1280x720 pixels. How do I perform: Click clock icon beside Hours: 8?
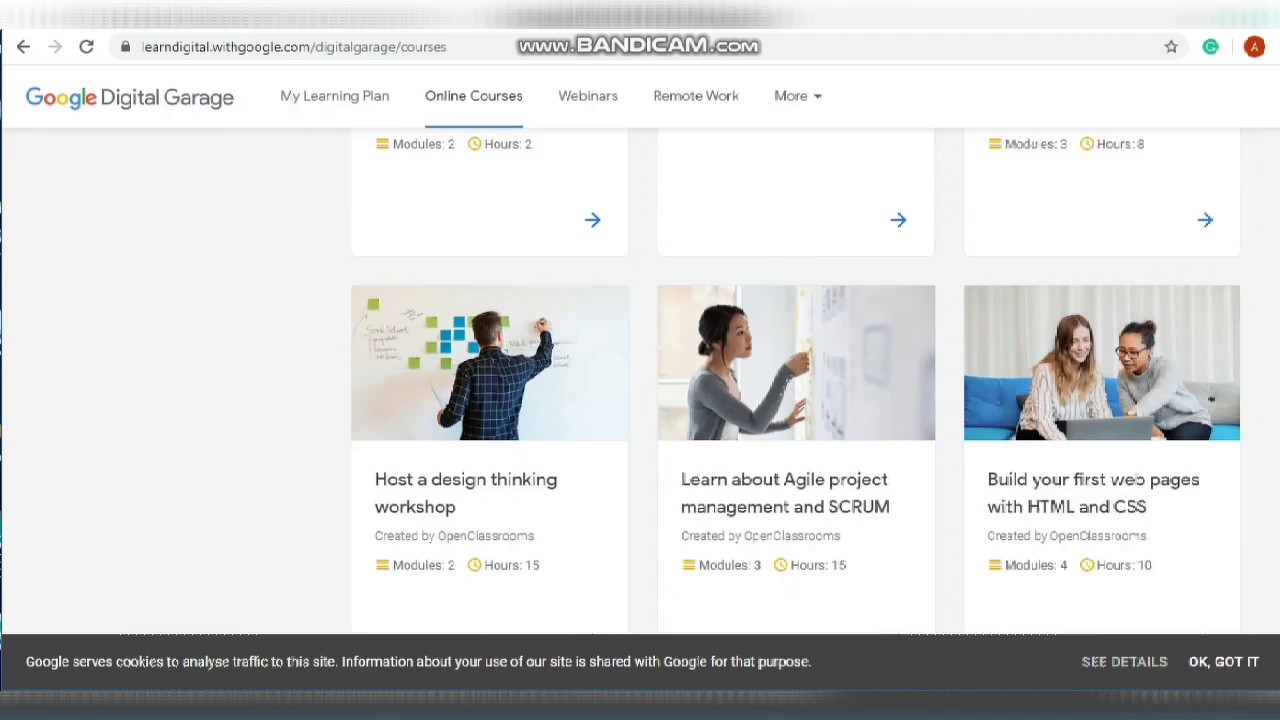(1087, 144)
